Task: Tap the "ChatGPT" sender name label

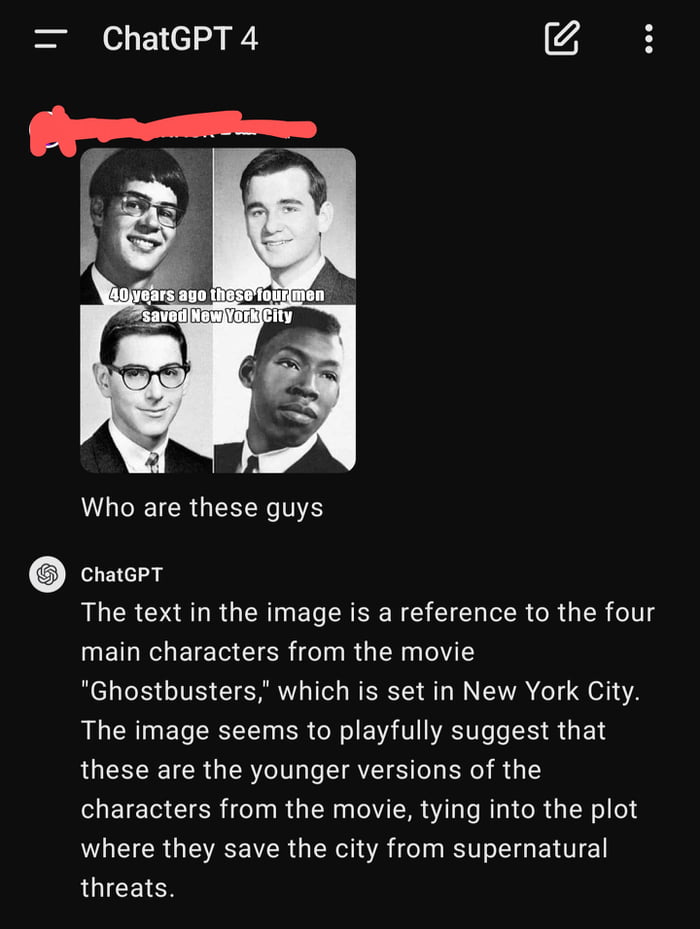Action: 122,575
